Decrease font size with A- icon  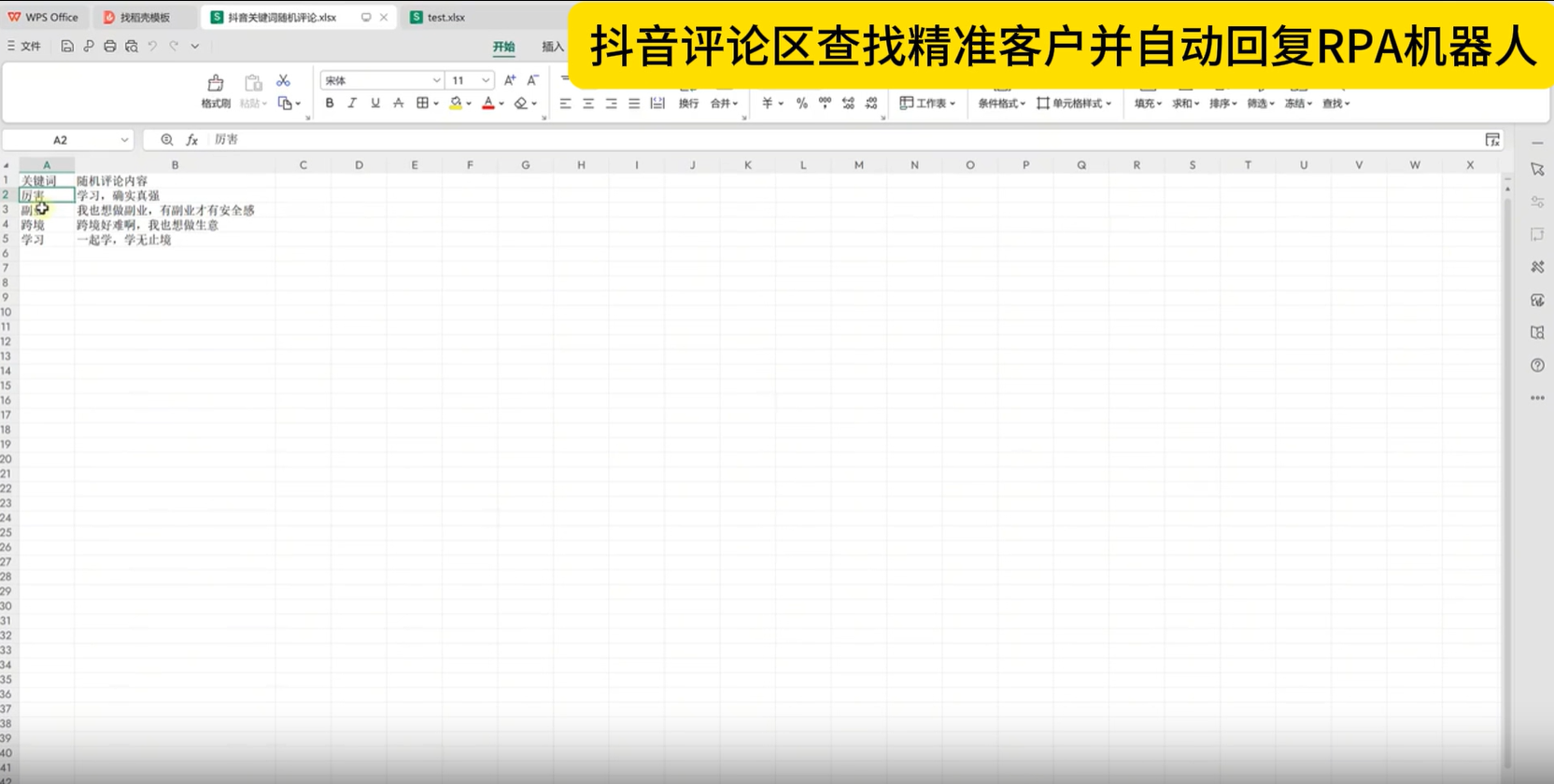(533, 80)
